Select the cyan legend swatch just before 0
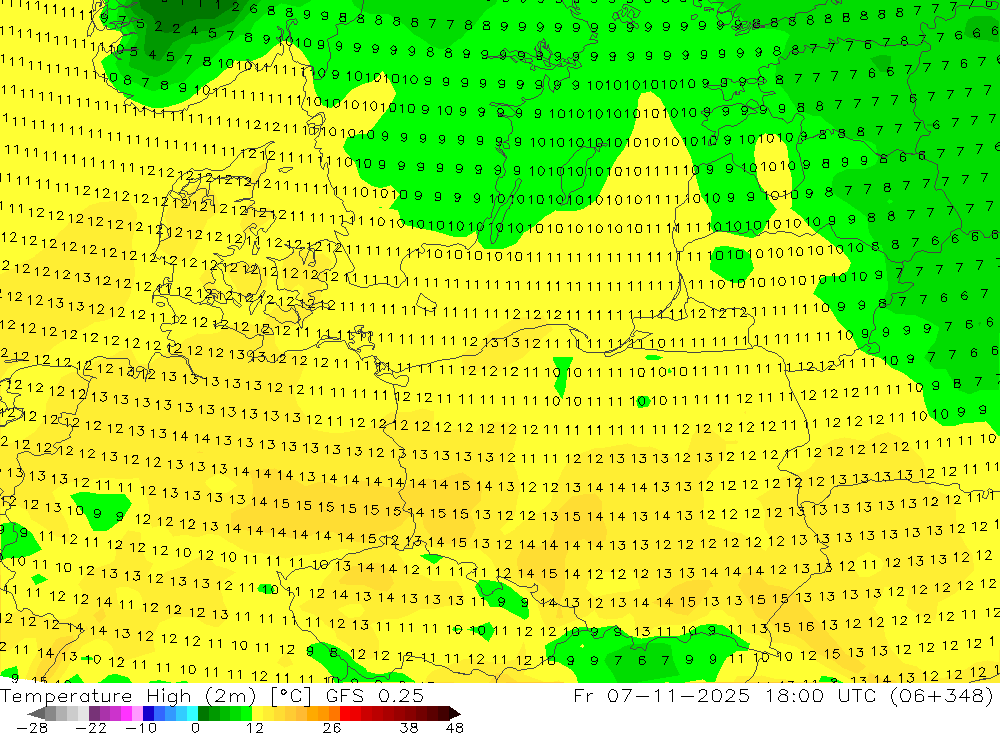 coord(192,713)
